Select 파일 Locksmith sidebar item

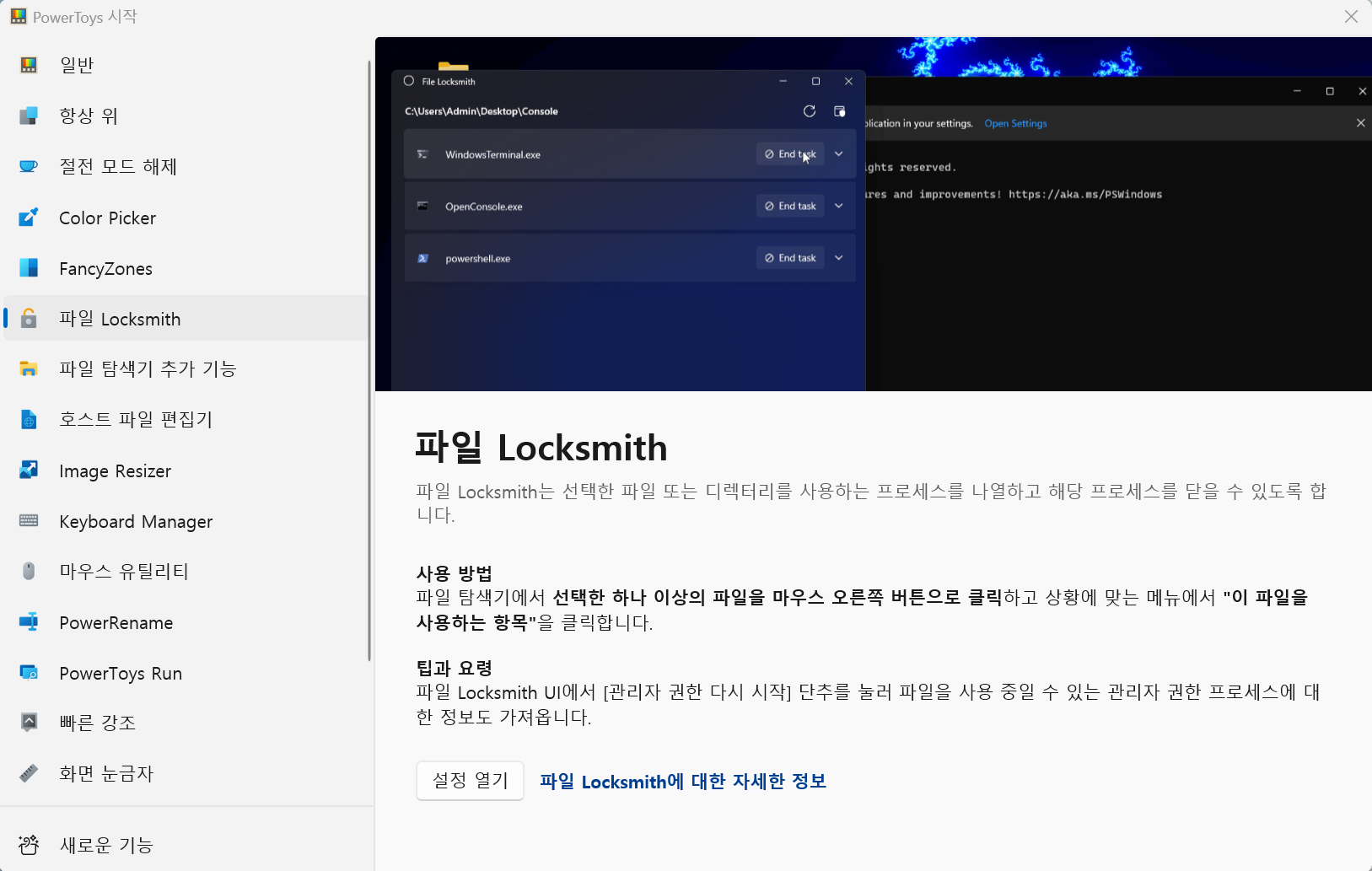click(186, 319)
